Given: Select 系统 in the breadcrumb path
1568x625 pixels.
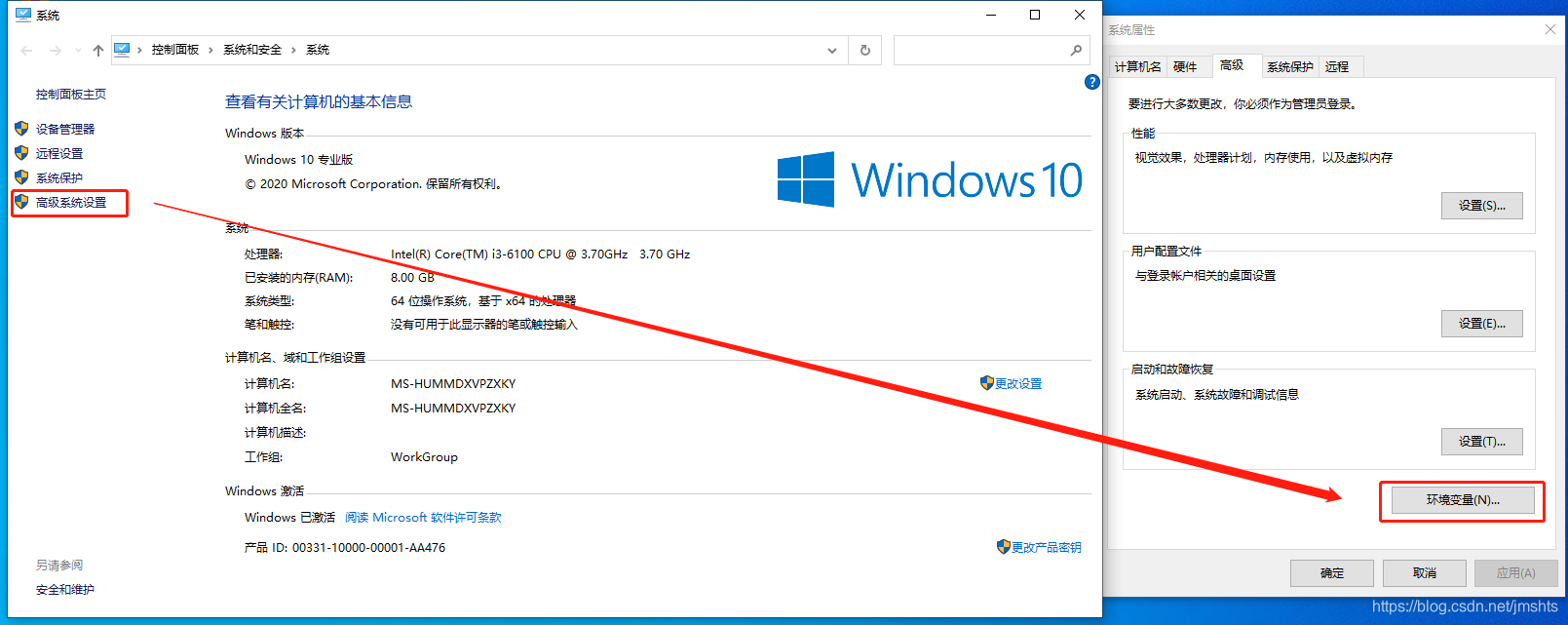Looking at the screenshot, I should (x=318, y=50).
